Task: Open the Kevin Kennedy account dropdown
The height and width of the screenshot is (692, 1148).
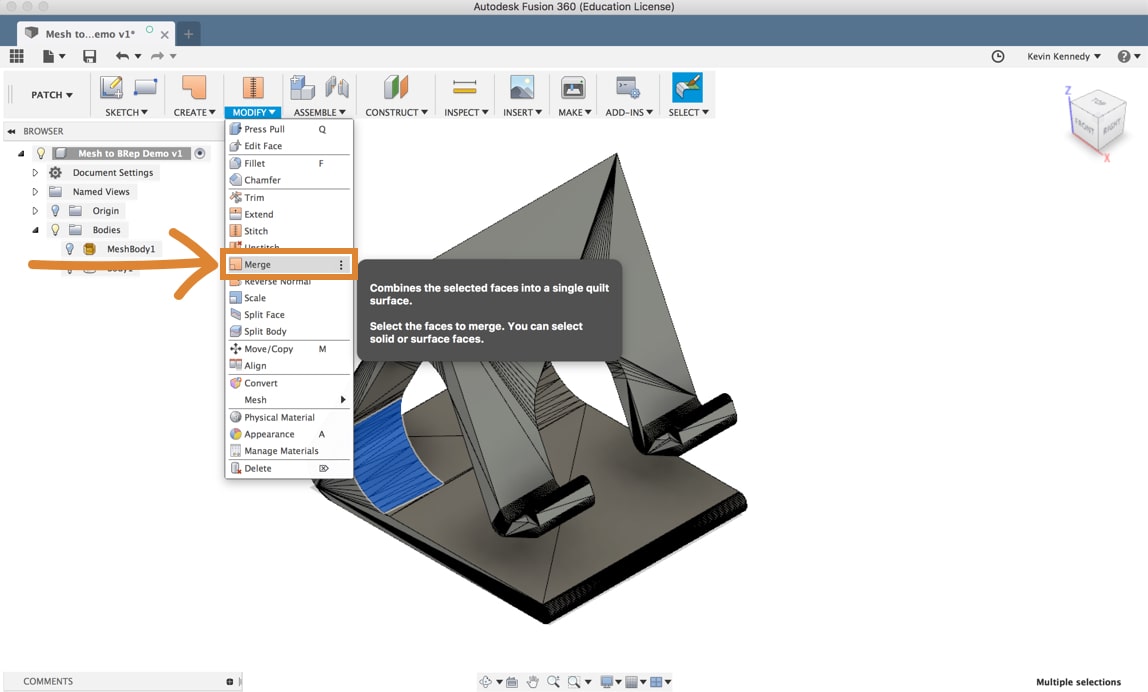Action: coord(1063,56)
